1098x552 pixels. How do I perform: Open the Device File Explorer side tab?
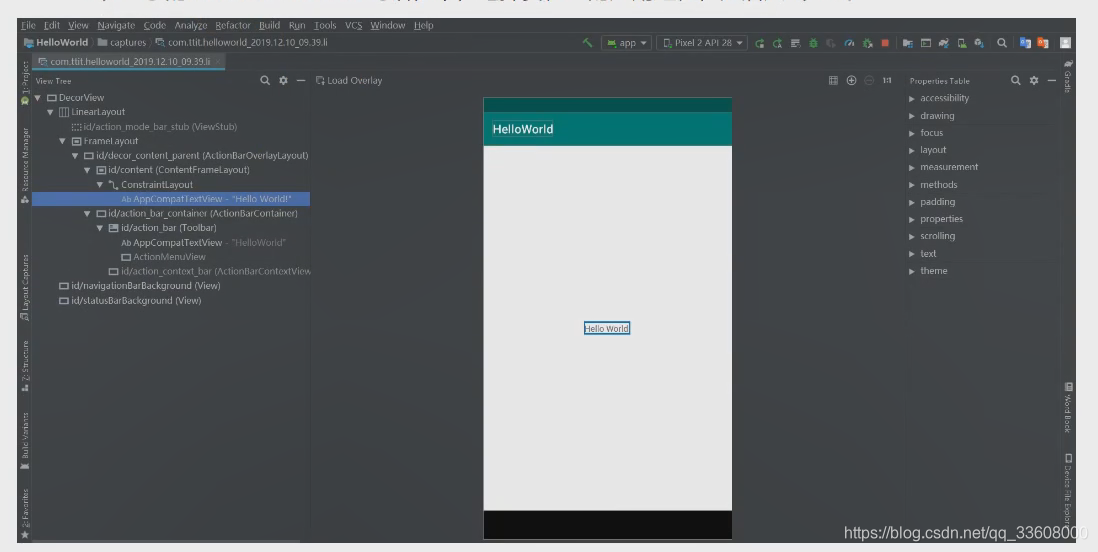click(1068, 489)
